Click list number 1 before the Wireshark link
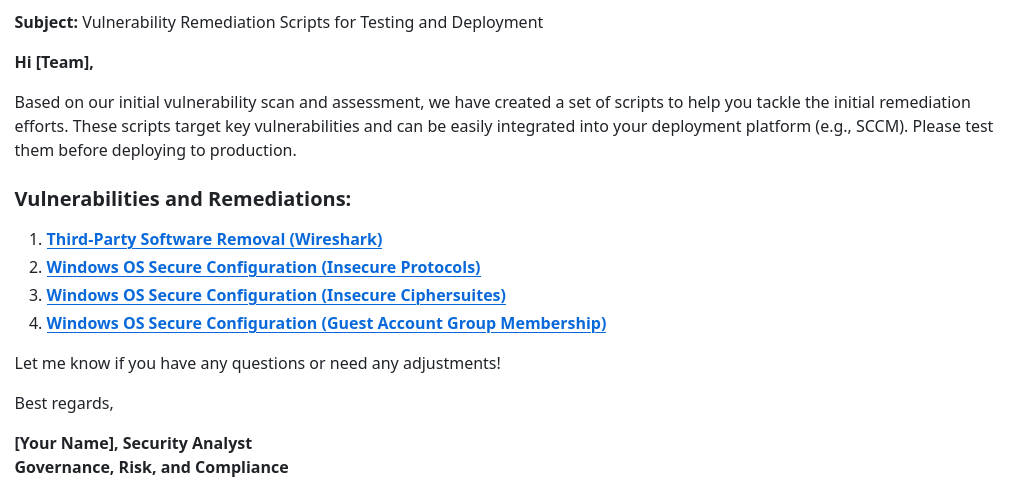This screenshot has height=495, width=1010. 35,240
